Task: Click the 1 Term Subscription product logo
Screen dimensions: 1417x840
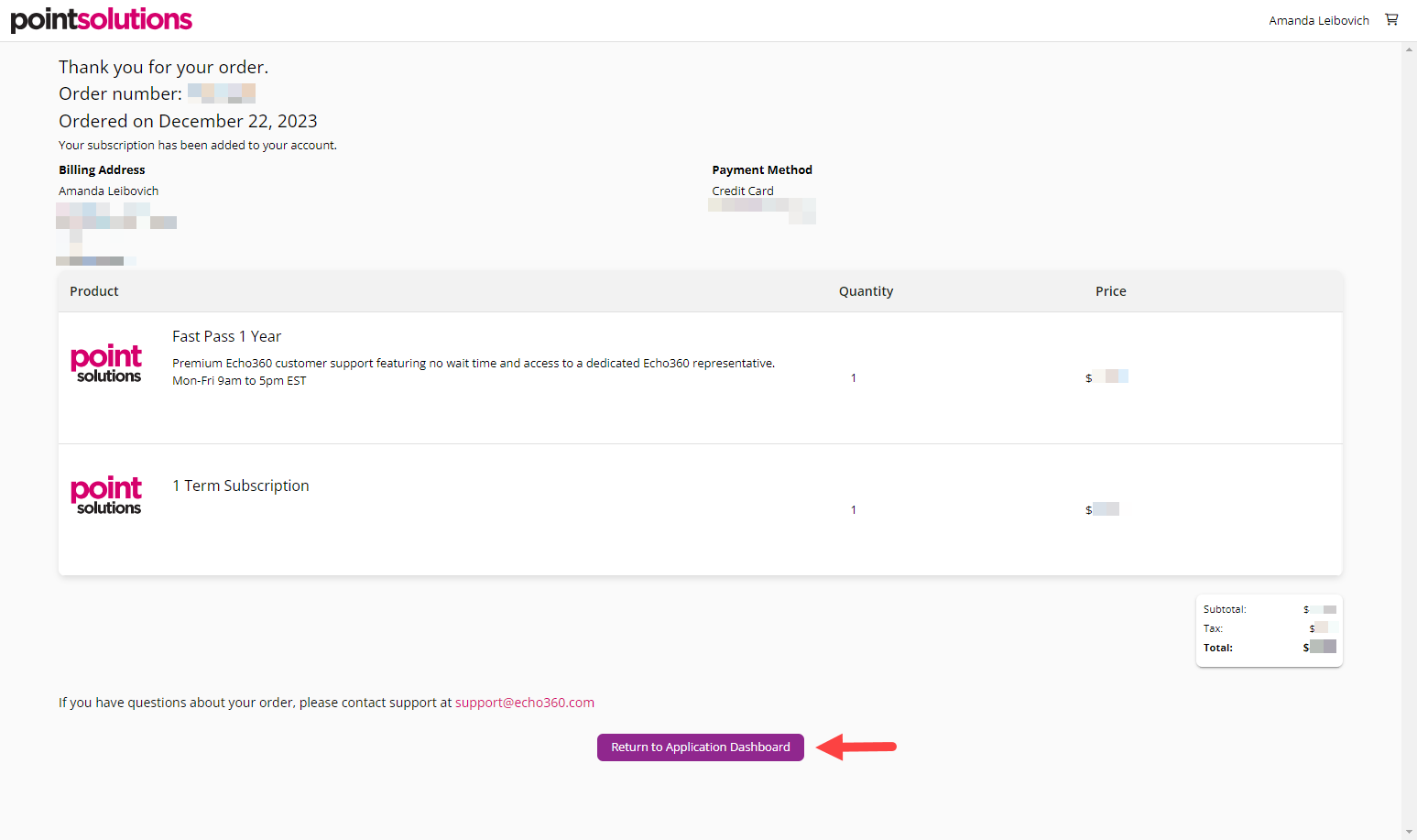Action: [x=106, y=496]
